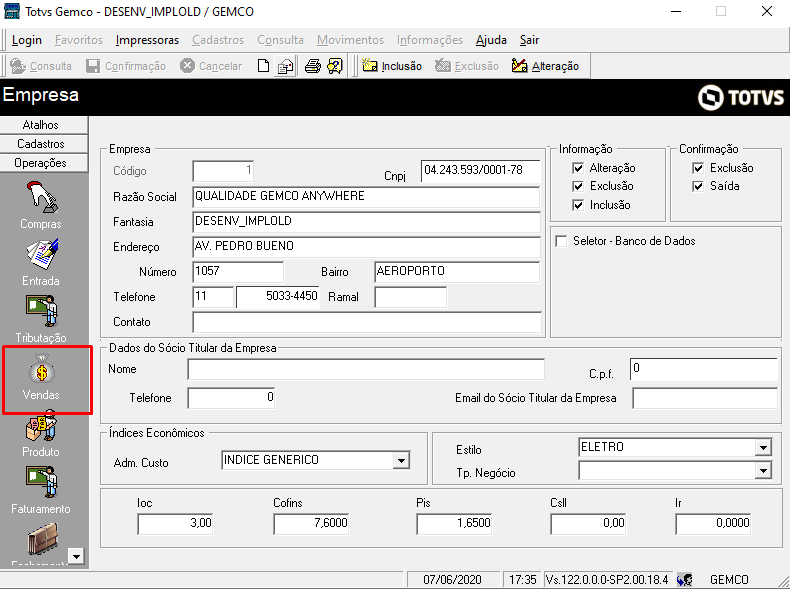Open the Ajuda menu
Viewport: 790px width, 589px height.
coord(491,40)
